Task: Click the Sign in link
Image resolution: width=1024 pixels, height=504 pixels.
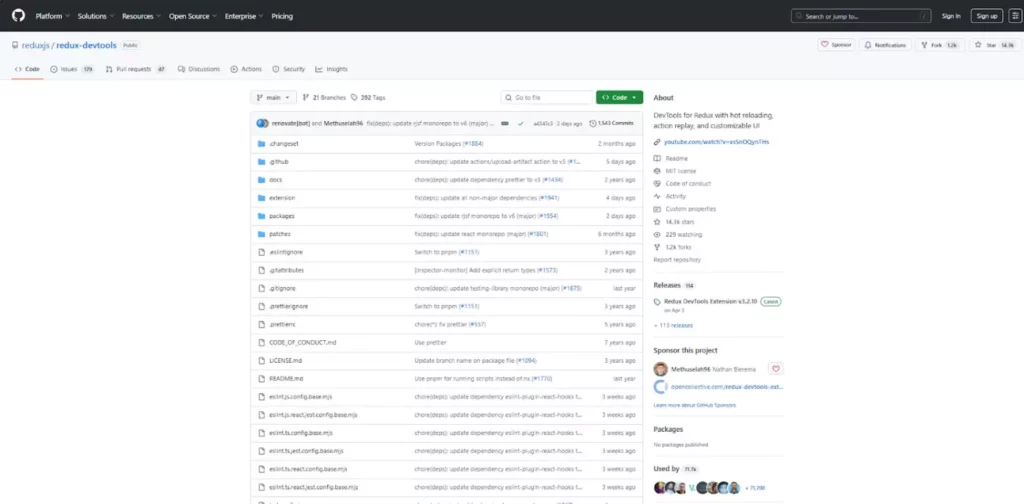Action: 951,16
